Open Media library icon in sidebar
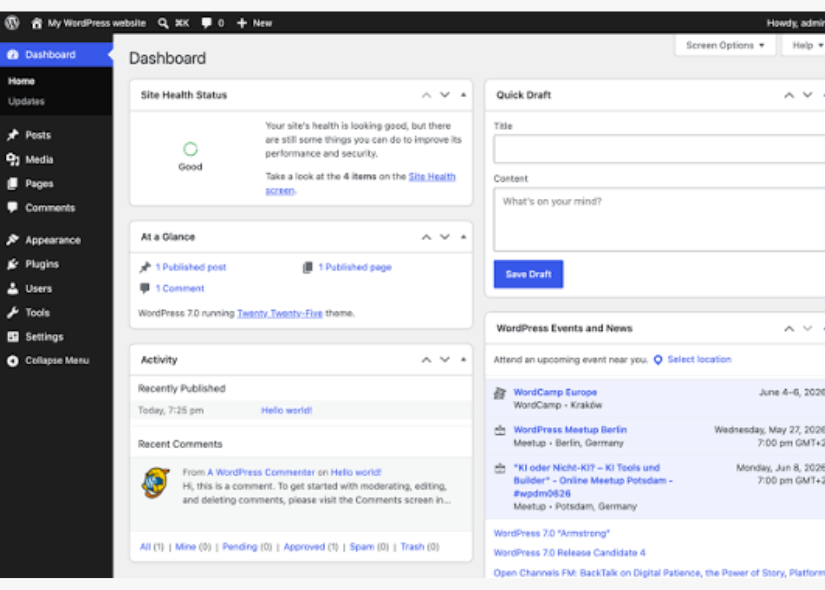The height and width of the screenshot is (590, 825). (x=13, y=159)
